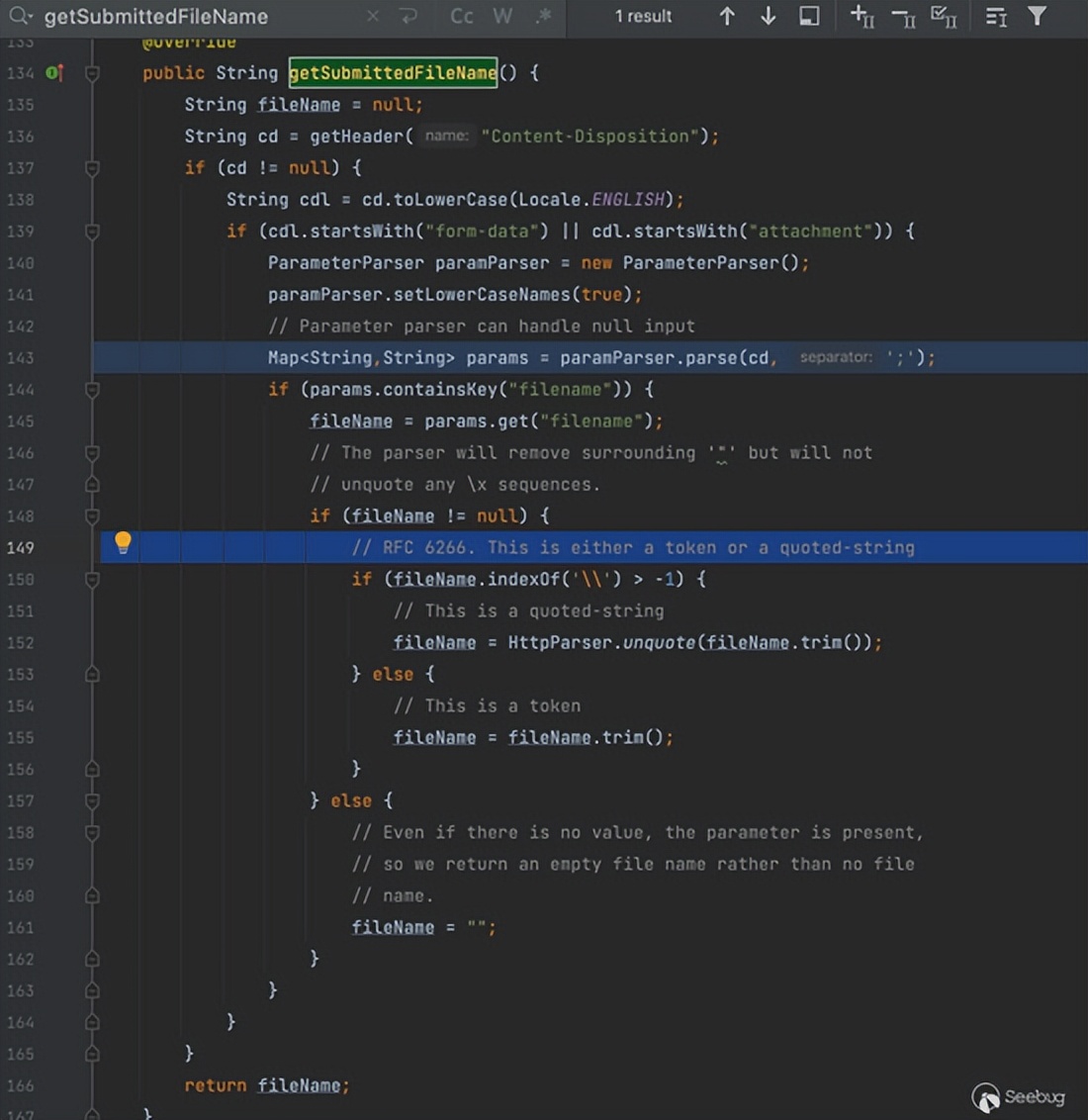This screenshot has width=1088, height=1120.
Task: Click the 'This is a token' comment
Action: [488, 705]
